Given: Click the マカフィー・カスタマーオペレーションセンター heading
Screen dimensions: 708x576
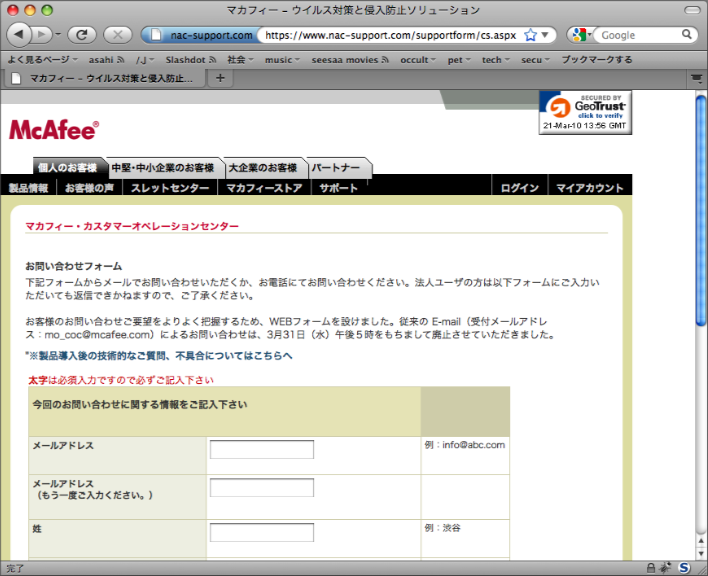Looking at the screenshot, I should pyautogui.click(x=132, y=226).
